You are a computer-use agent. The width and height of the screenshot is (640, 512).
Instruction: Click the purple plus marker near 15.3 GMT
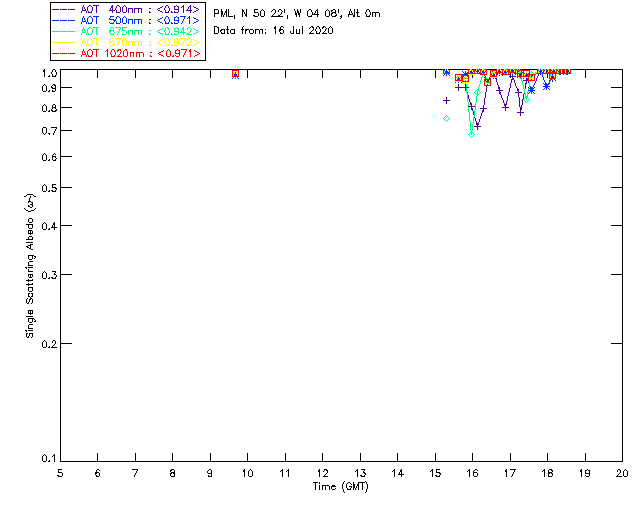tap(446, 100)
